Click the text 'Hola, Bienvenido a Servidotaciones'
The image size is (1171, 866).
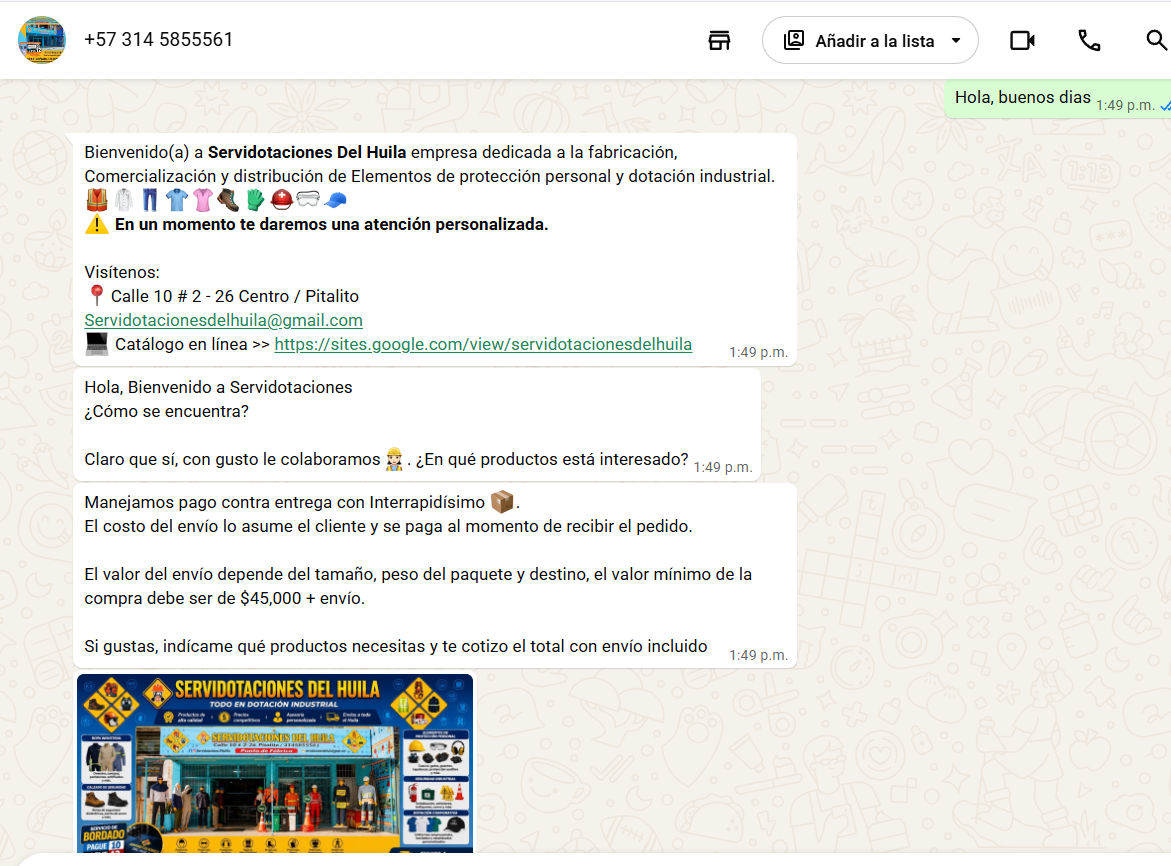pyautogui.click(x=218, y=387)
